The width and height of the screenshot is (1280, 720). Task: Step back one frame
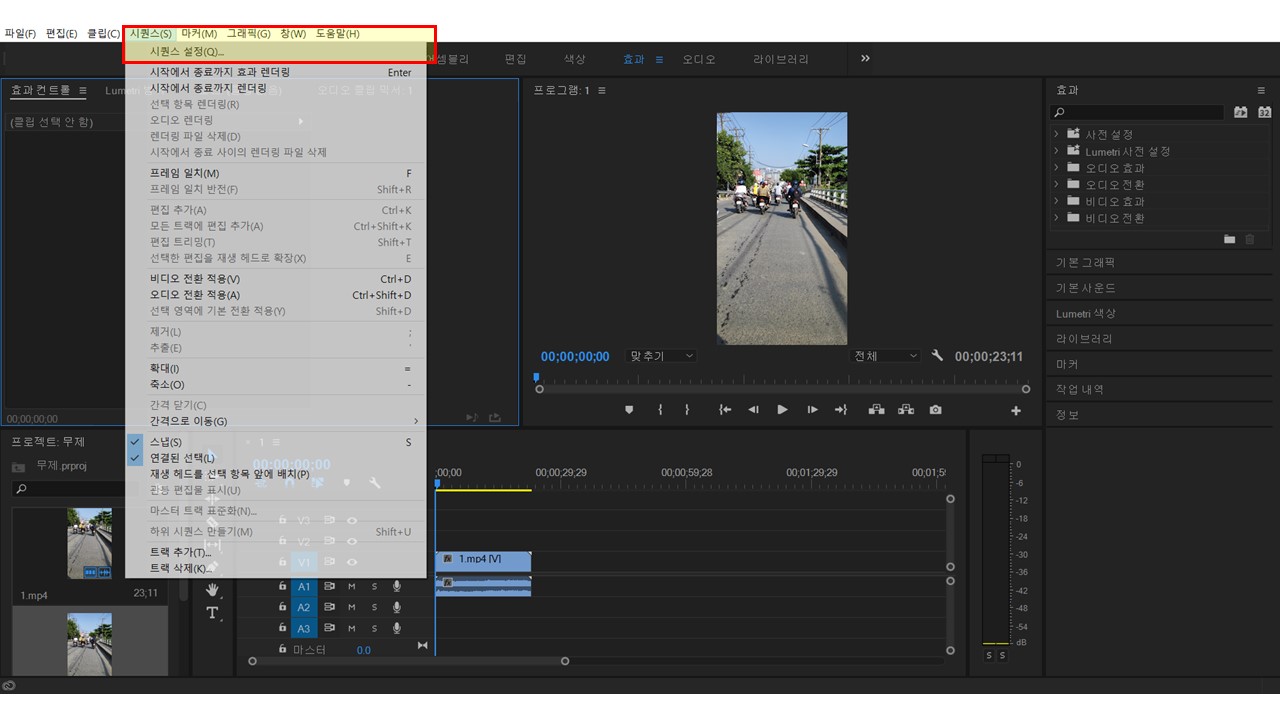753,409
